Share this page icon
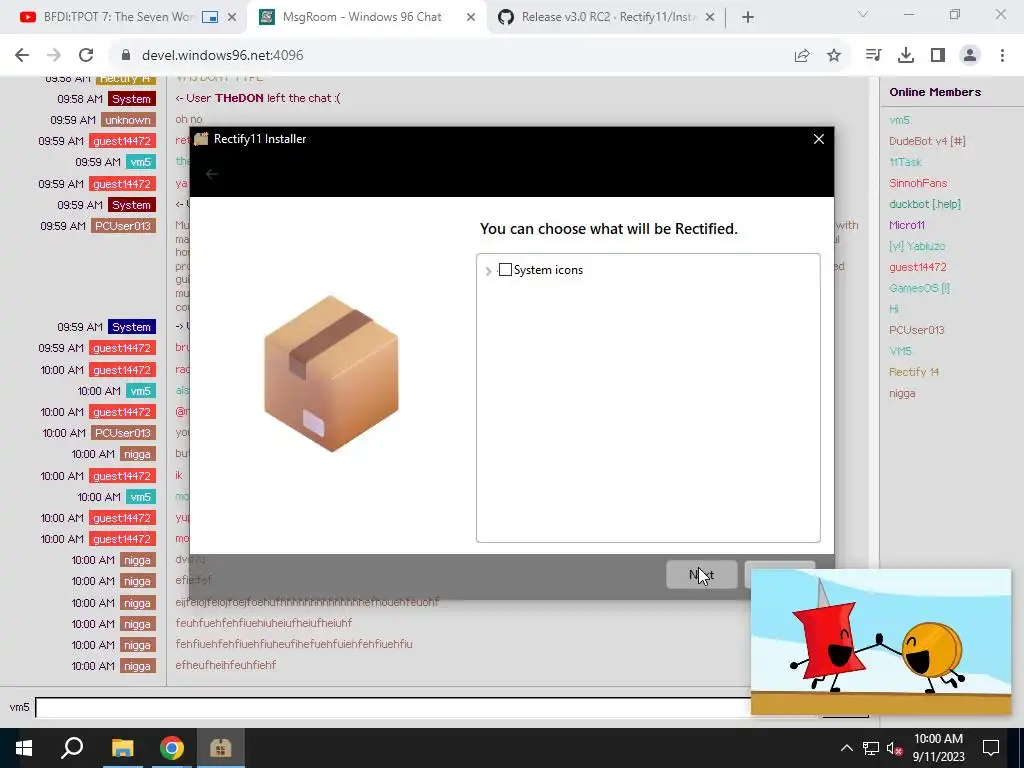 tap(802, 56)
